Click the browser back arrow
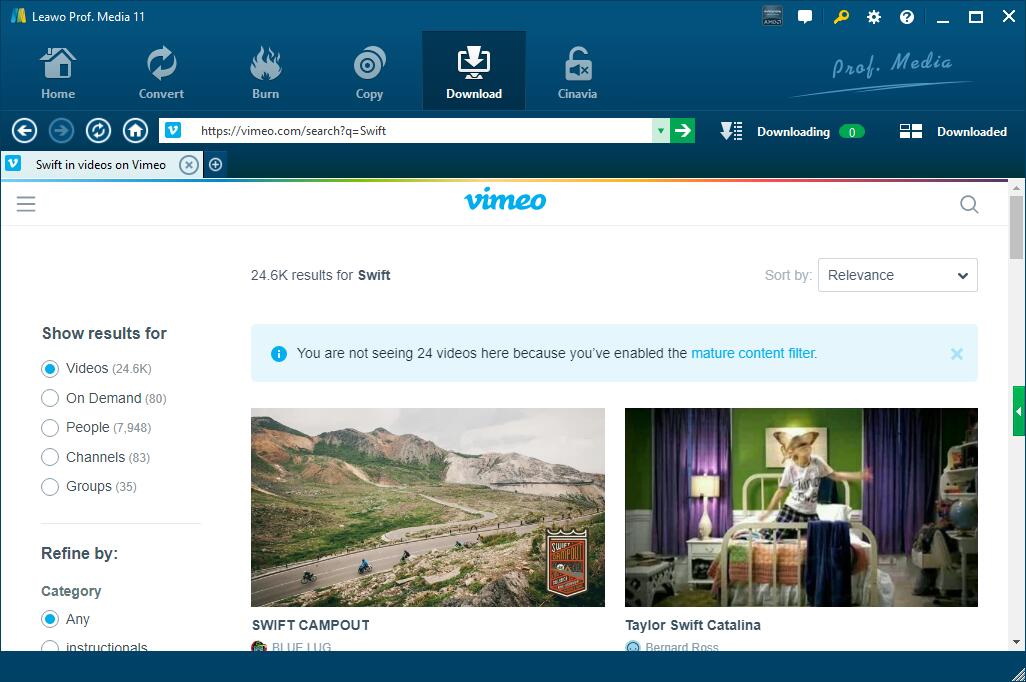The width and height of the screenshot is (1026, 682). tap(24, 131)
